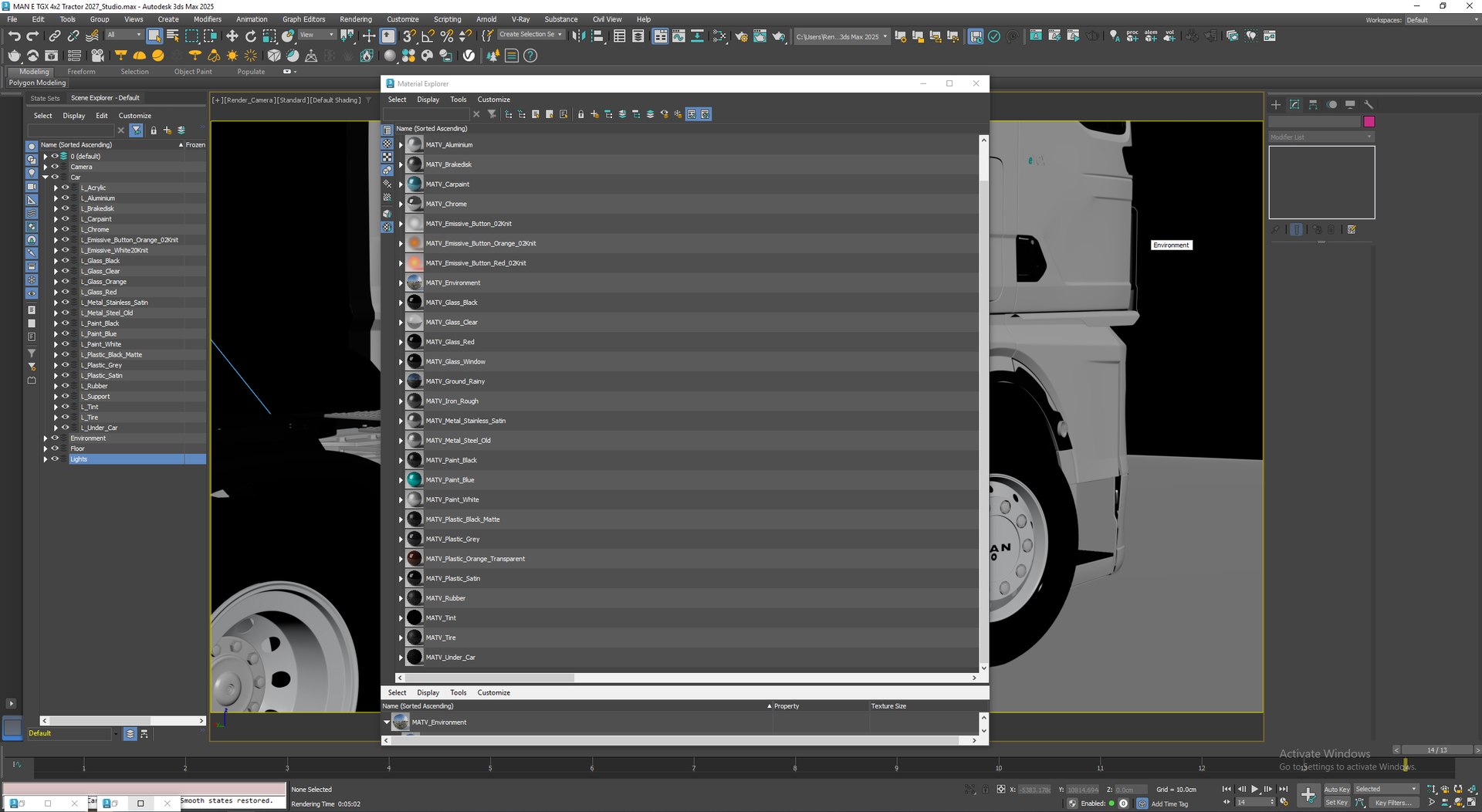Click the large Set Keys plus-key button
Screen dimensions: 1482x812
[x=1308, y=795]
